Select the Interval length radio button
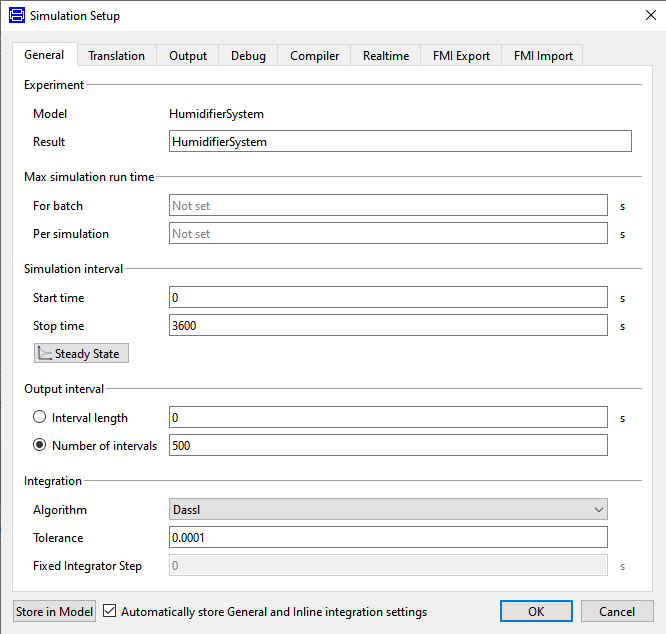 (x=40, y=418)
